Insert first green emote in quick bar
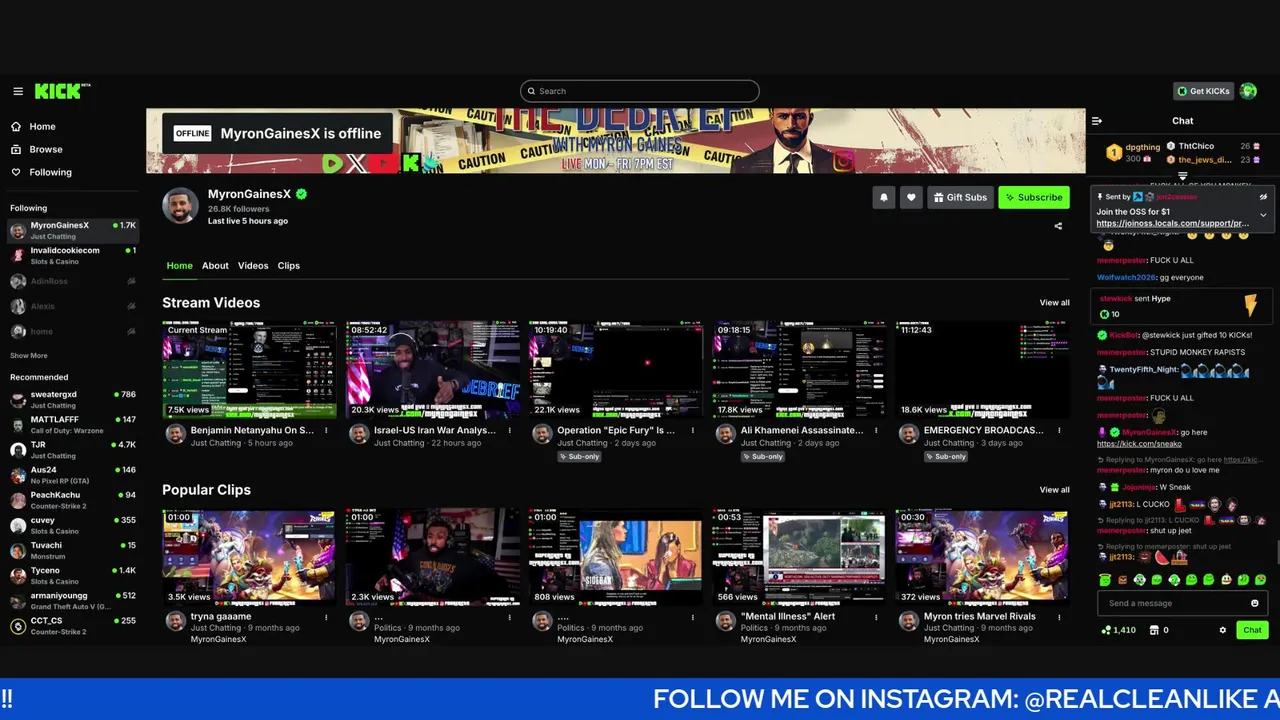 coord(1105,580)
